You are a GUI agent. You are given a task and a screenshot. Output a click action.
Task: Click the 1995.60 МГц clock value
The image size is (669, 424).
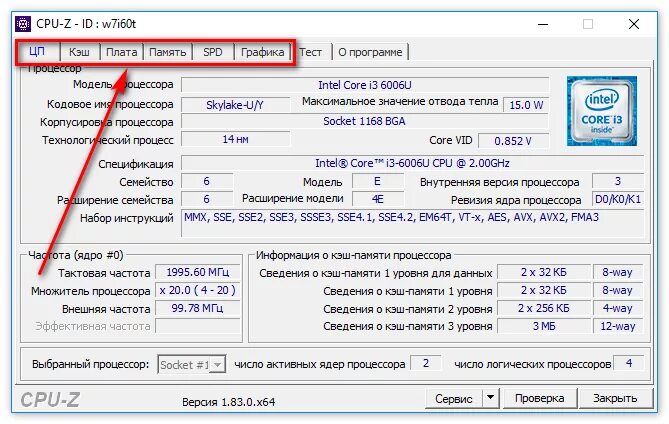tap(198, 272)
